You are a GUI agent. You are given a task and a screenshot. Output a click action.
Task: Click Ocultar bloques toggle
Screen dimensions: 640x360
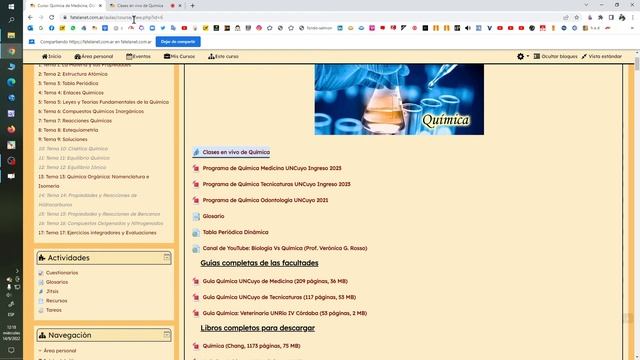coord(556,56)
